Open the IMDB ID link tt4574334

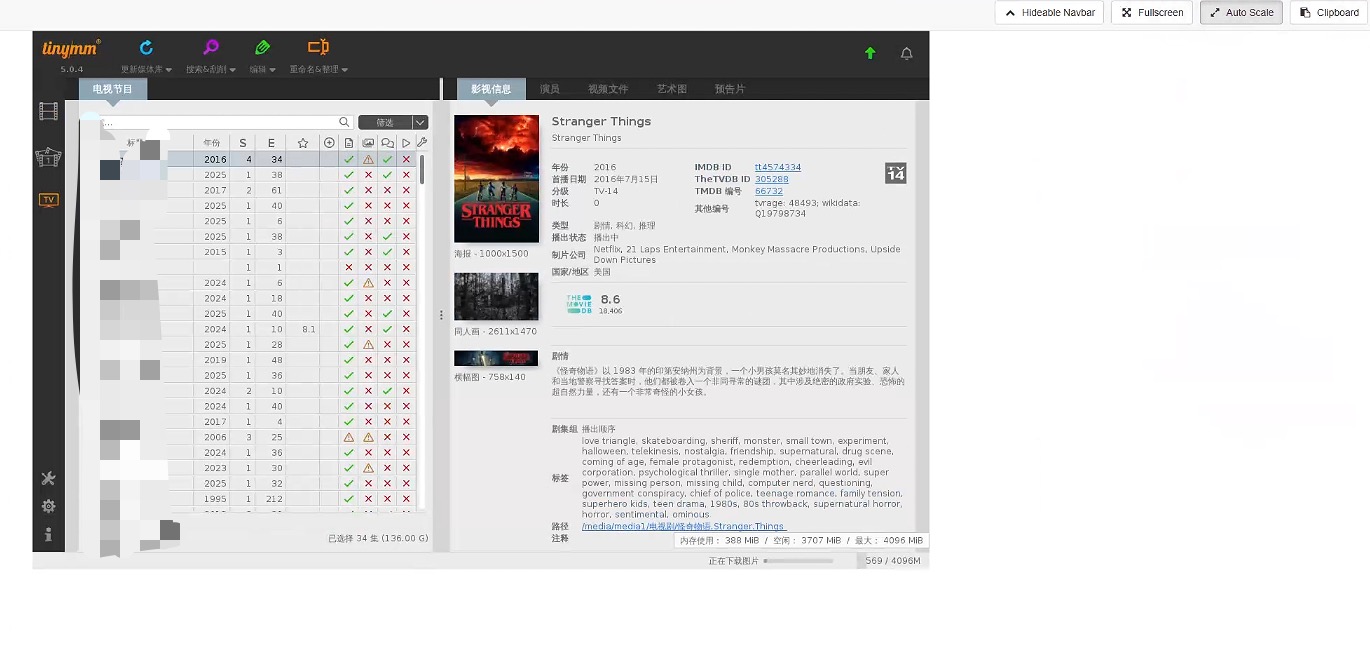(777, 167)
